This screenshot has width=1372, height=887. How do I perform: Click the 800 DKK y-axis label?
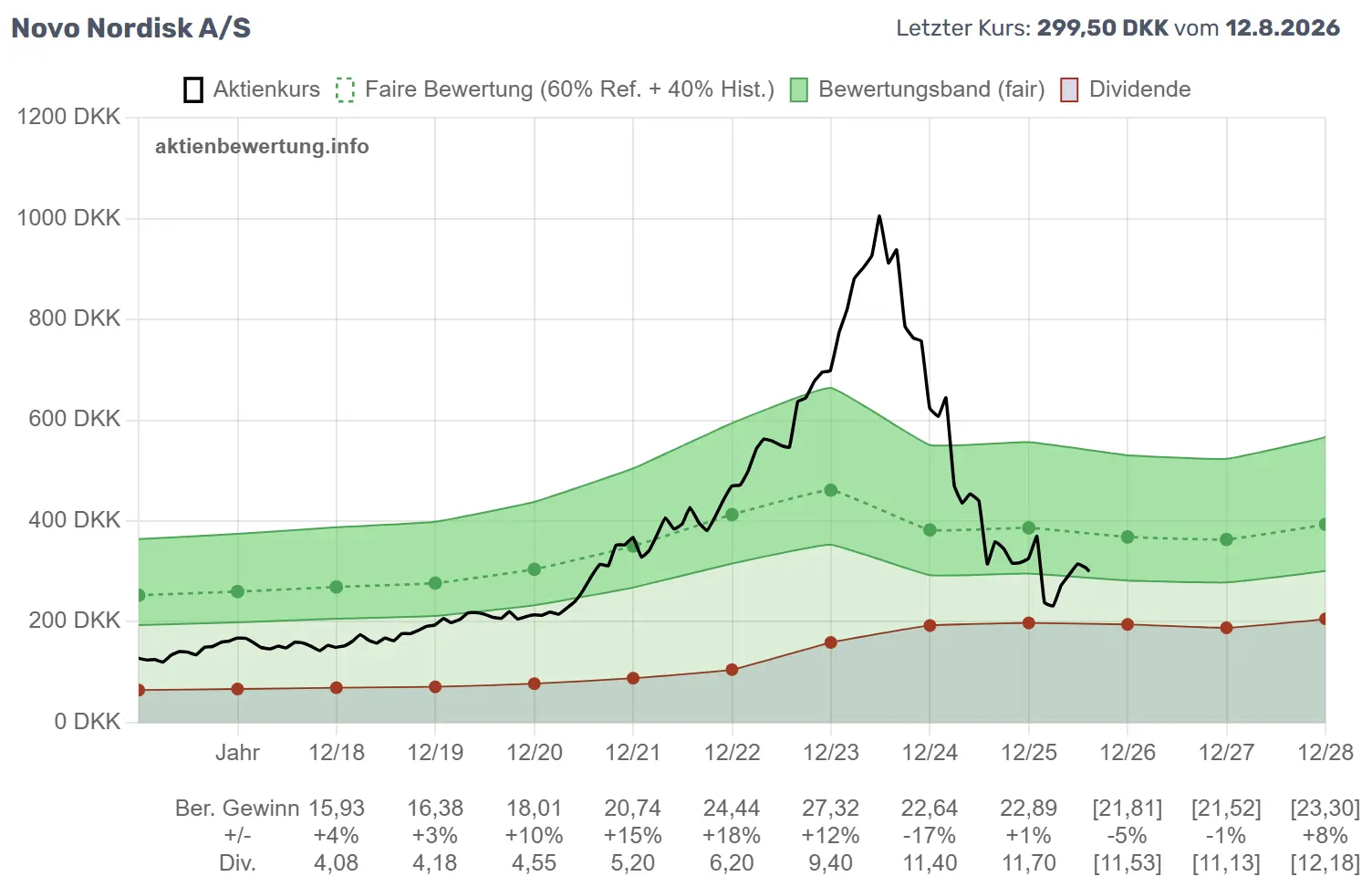point(74,318)
